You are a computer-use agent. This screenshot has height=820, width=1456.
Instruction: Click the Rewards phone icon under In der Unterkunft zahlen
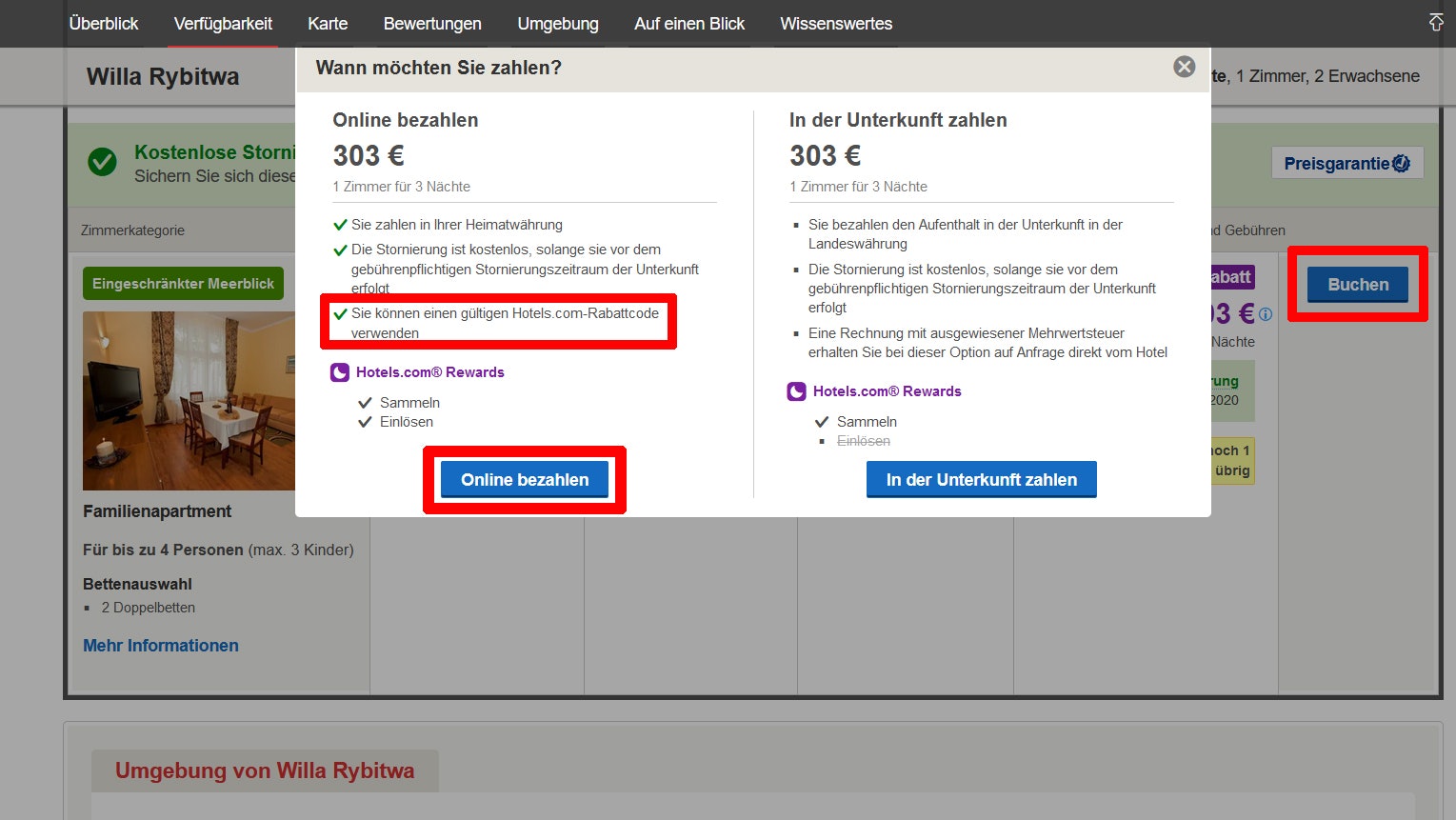click(796, 391)
